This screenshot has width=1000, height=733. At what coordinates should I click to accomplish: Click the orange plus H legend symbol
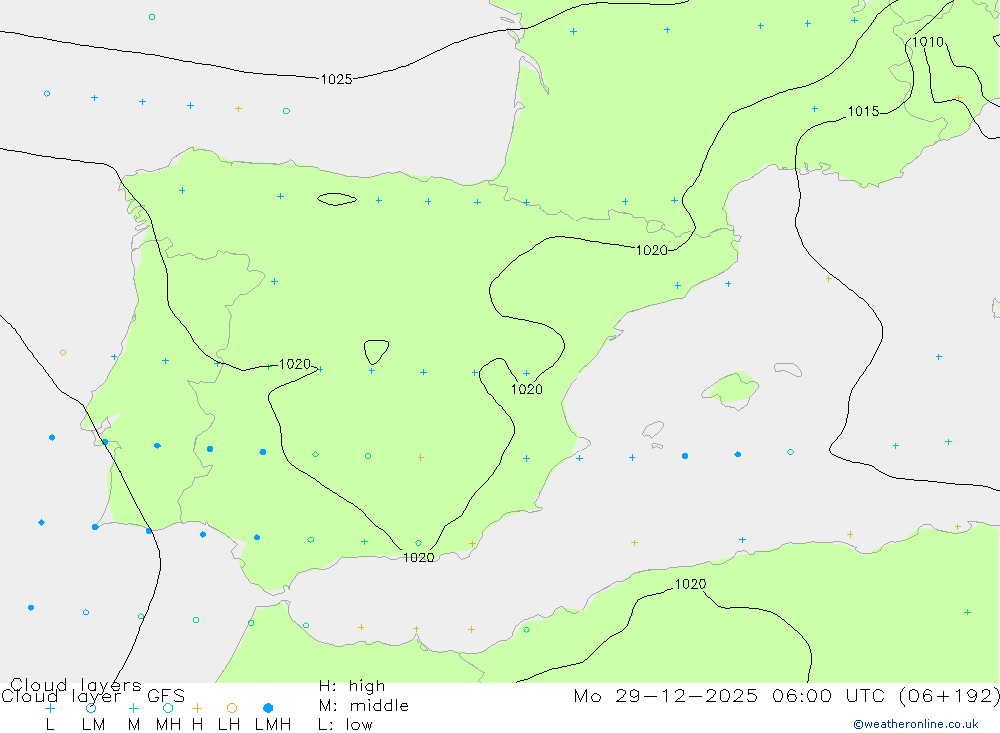click(x=197, y=708)
